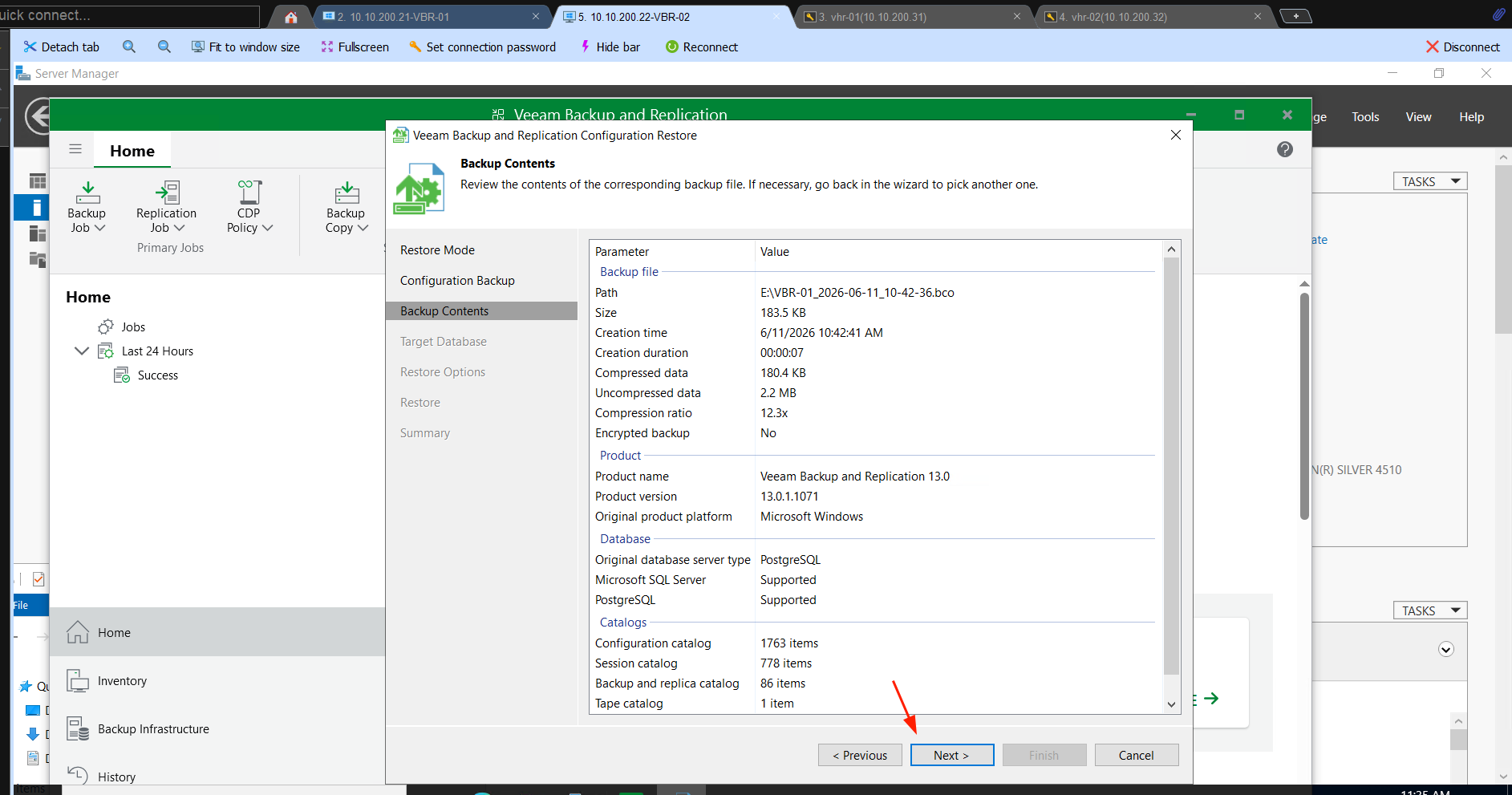Detach the current remote session tab
The width and height of the screenshot is (1512, 795).
click(62, 47)
